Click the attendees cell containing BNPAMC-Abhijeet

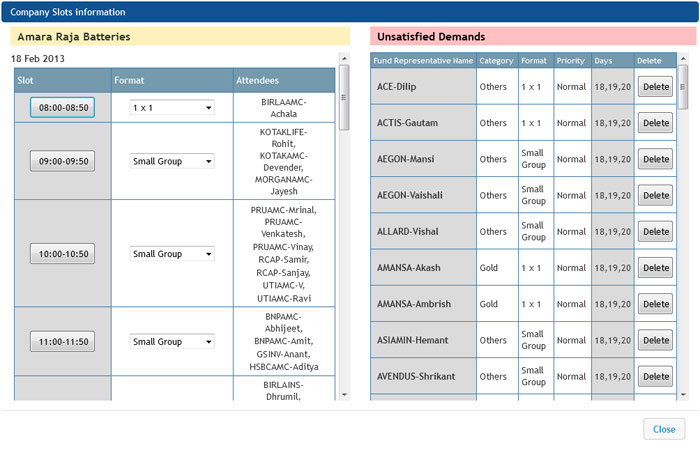[x=284, y=342]
